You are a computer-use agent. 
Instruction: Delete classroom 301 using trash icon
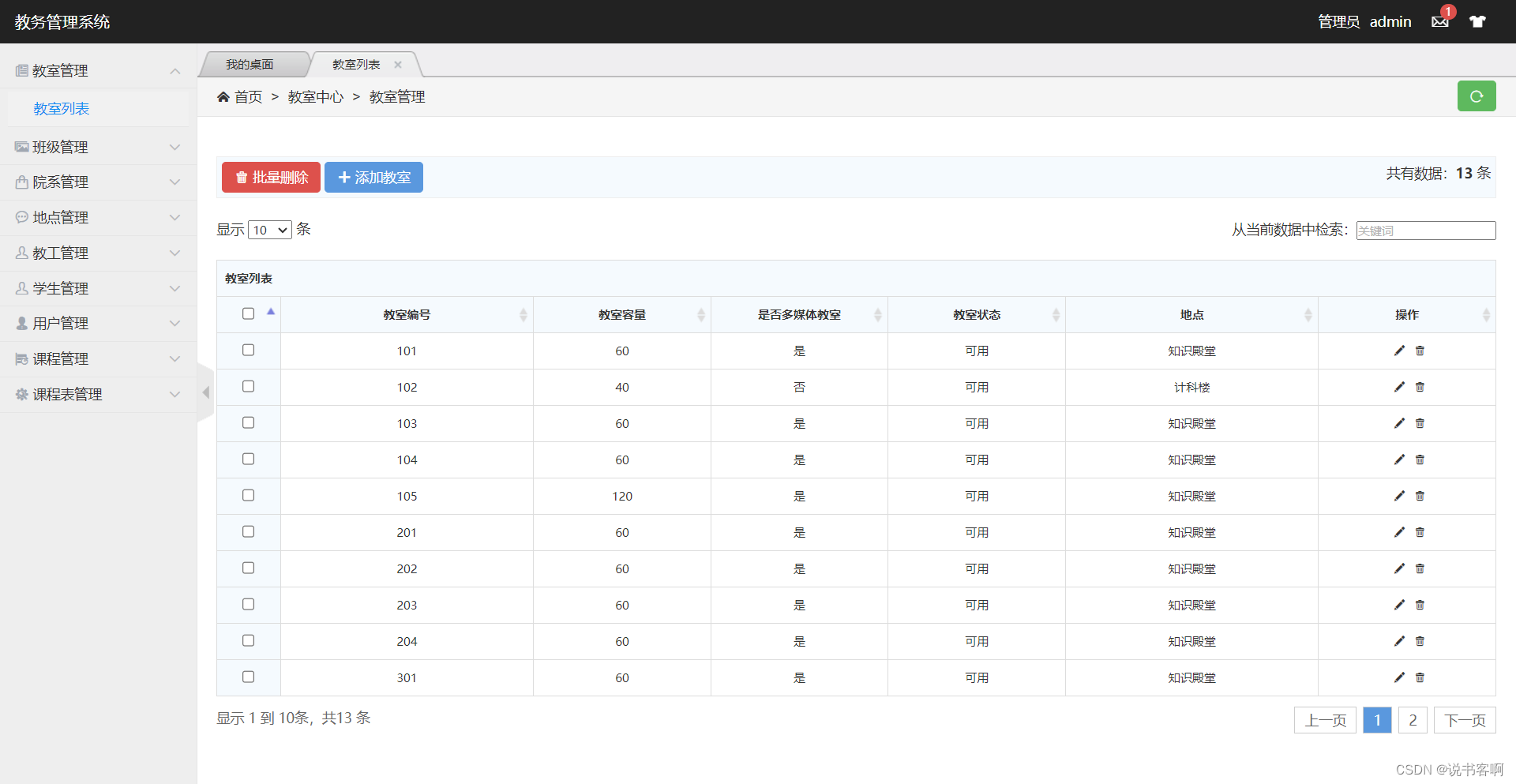point(1420,677)
